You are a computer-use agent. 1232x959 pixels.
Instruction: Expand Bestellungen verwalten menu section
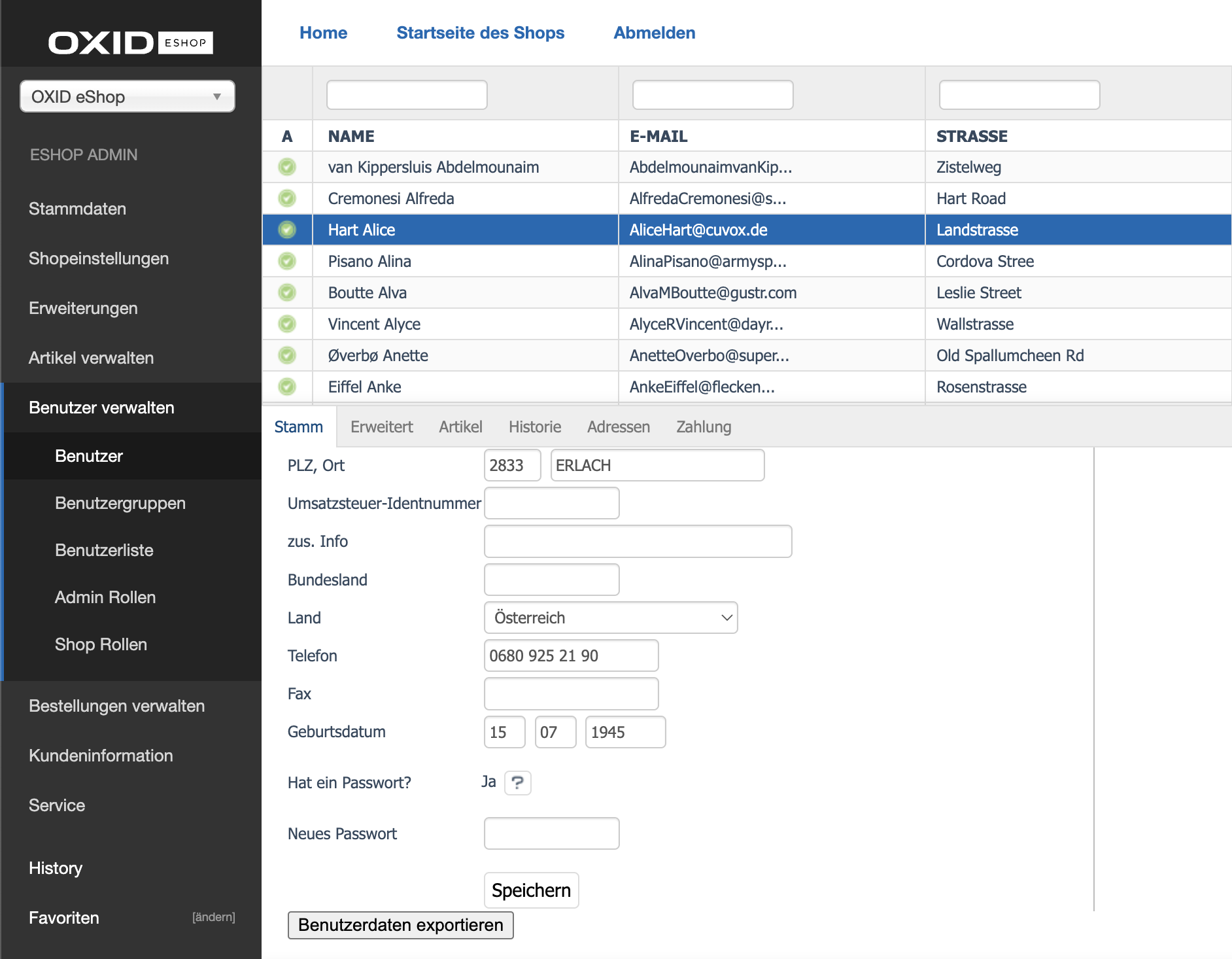point(116,706)
